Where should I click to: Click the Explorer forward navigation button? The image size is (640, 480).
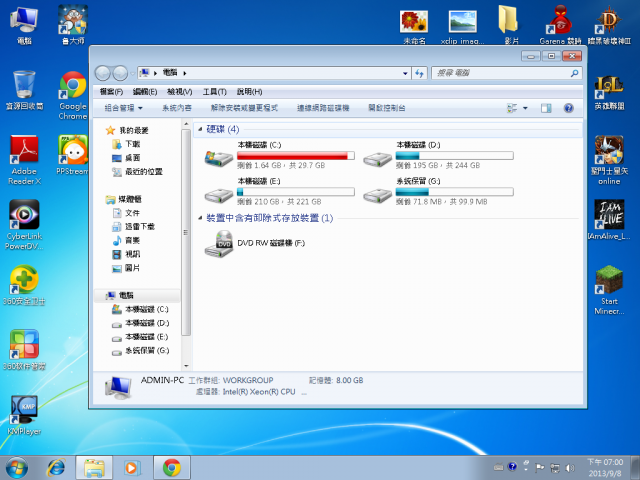coord(120,73)
